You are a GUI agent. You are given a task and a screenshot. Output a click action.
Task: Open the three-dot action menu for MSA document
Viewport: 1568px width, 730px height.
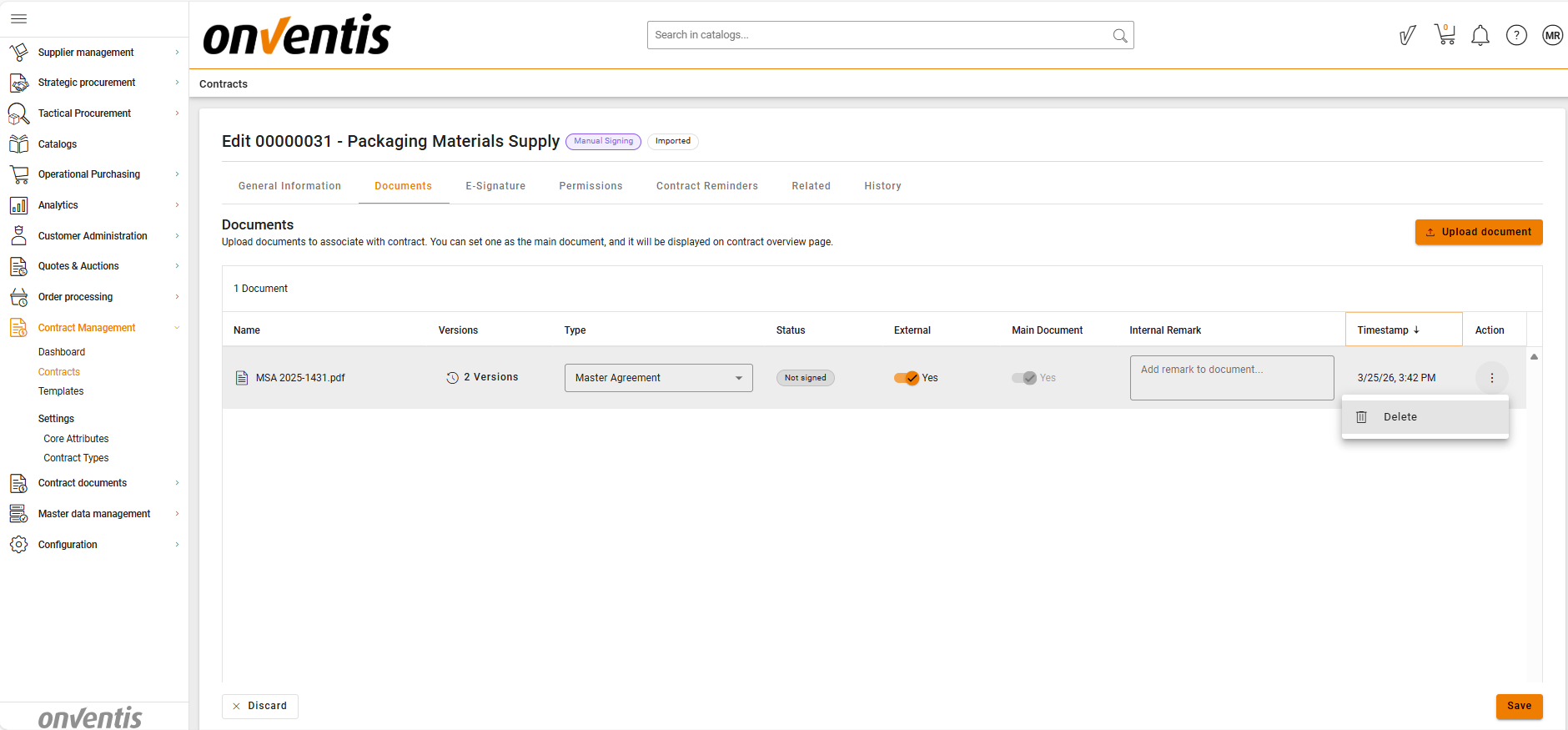1491,378
